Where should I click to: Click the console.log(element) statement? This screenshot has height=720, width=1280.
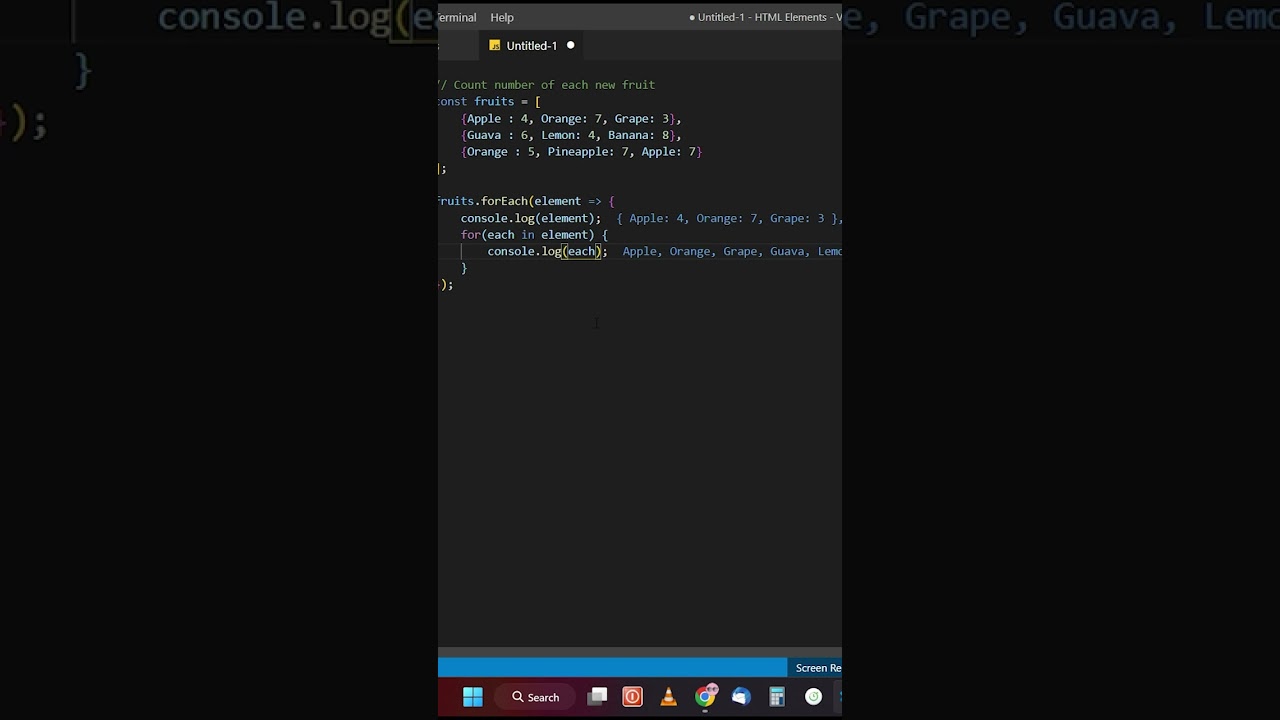click(x=531, y=218)
